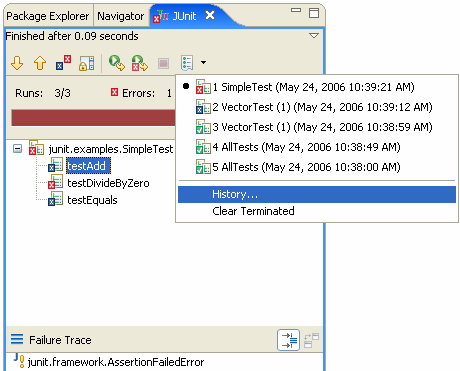
Task: Choose history entry 2 VectorTest (1)
Action: tap(317, 107)
